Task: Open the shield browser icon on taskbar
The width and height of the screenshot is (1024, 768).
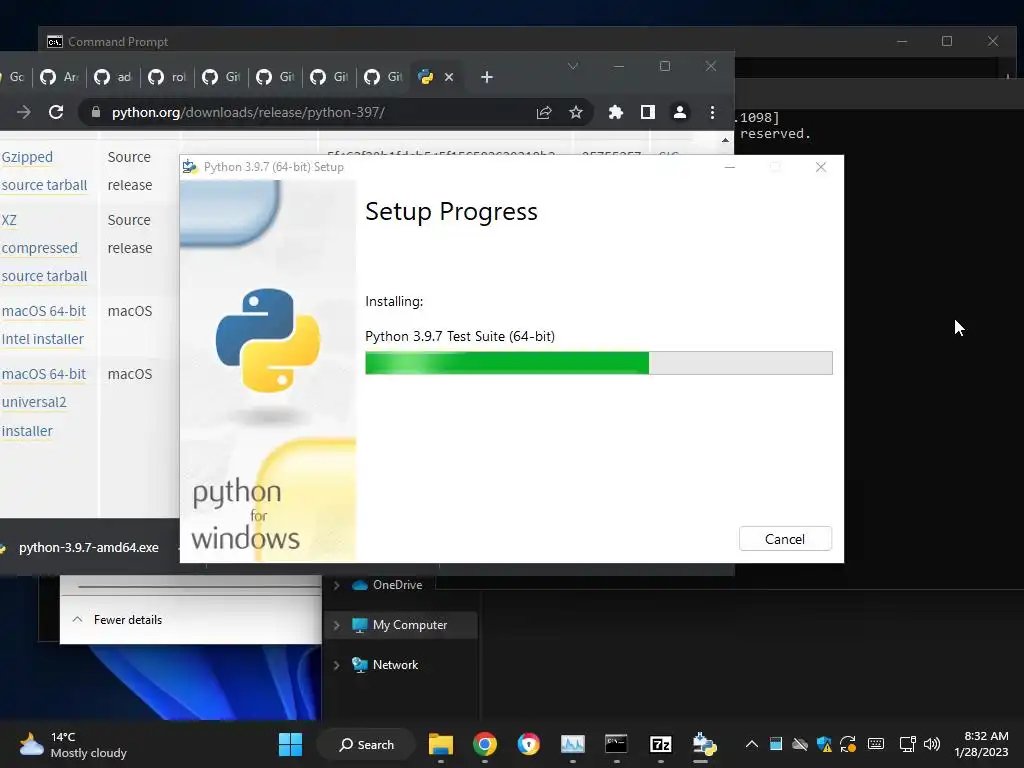Action: click(x=528, y=744)
